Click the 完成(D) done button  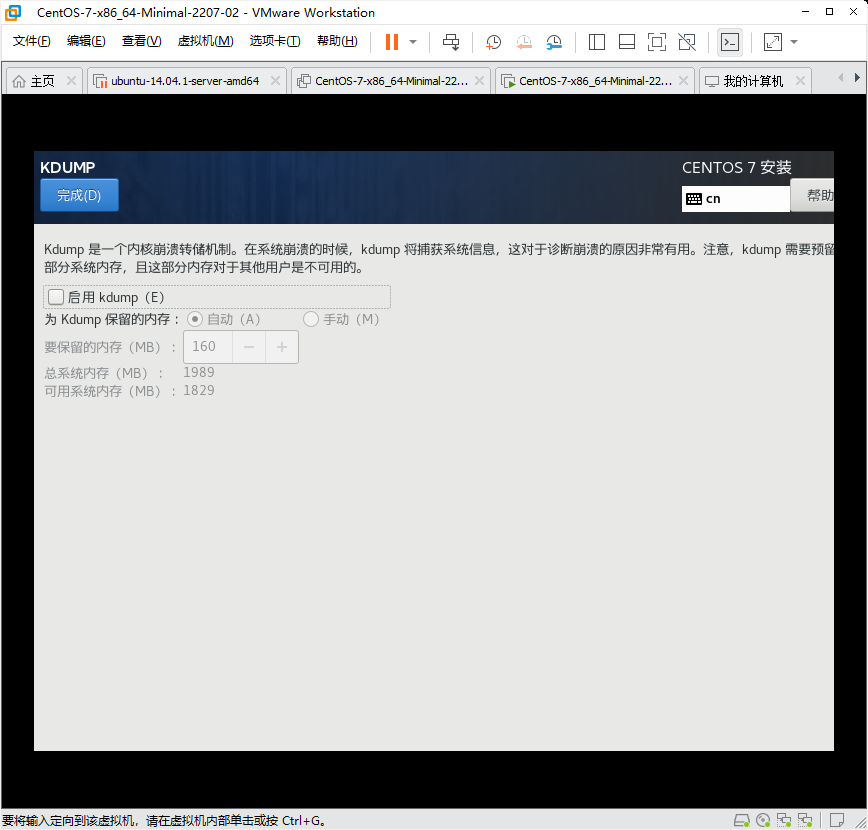[79, 195]
